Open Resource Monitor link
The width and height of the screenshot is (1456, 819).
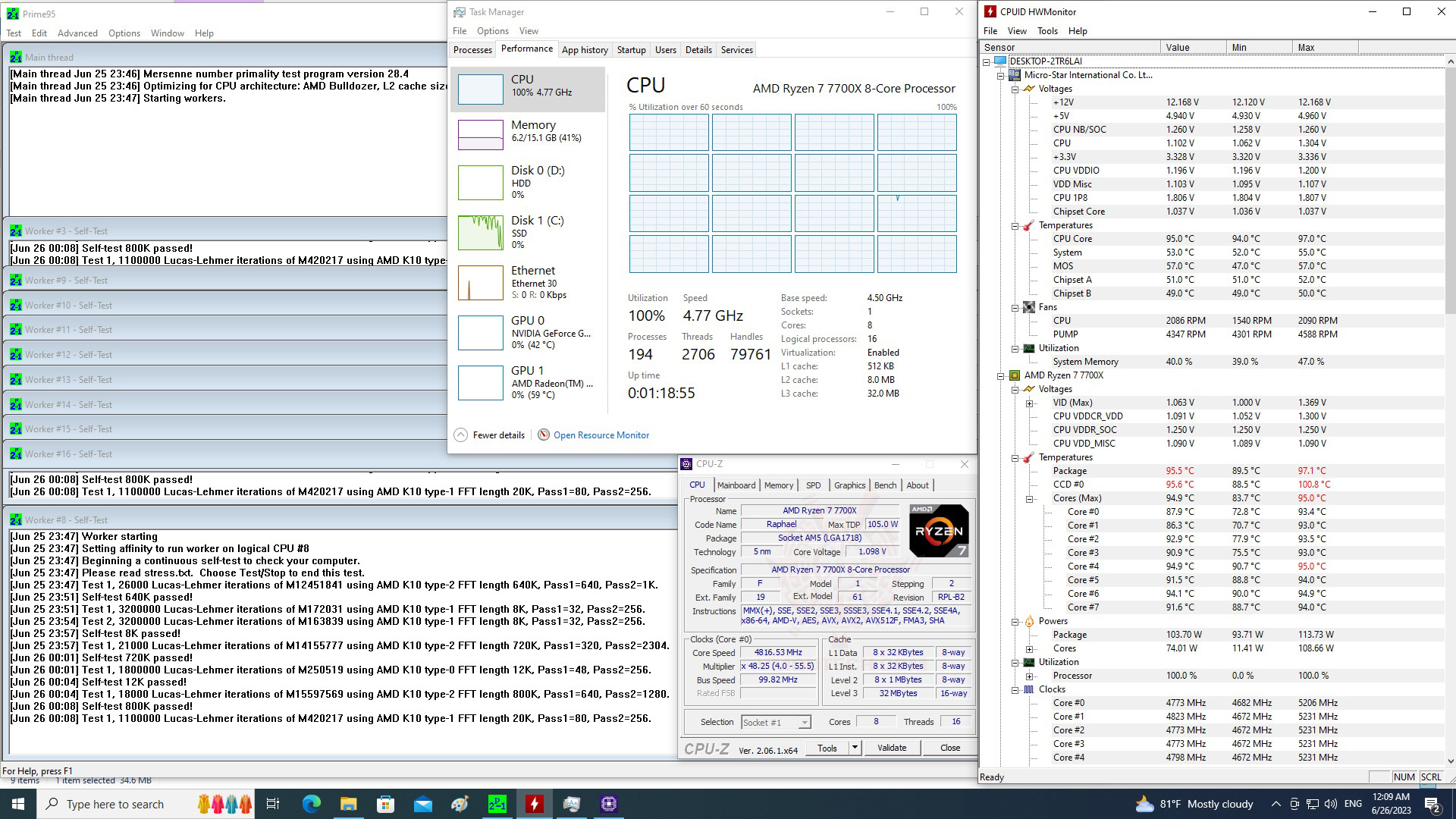(601, 435)
